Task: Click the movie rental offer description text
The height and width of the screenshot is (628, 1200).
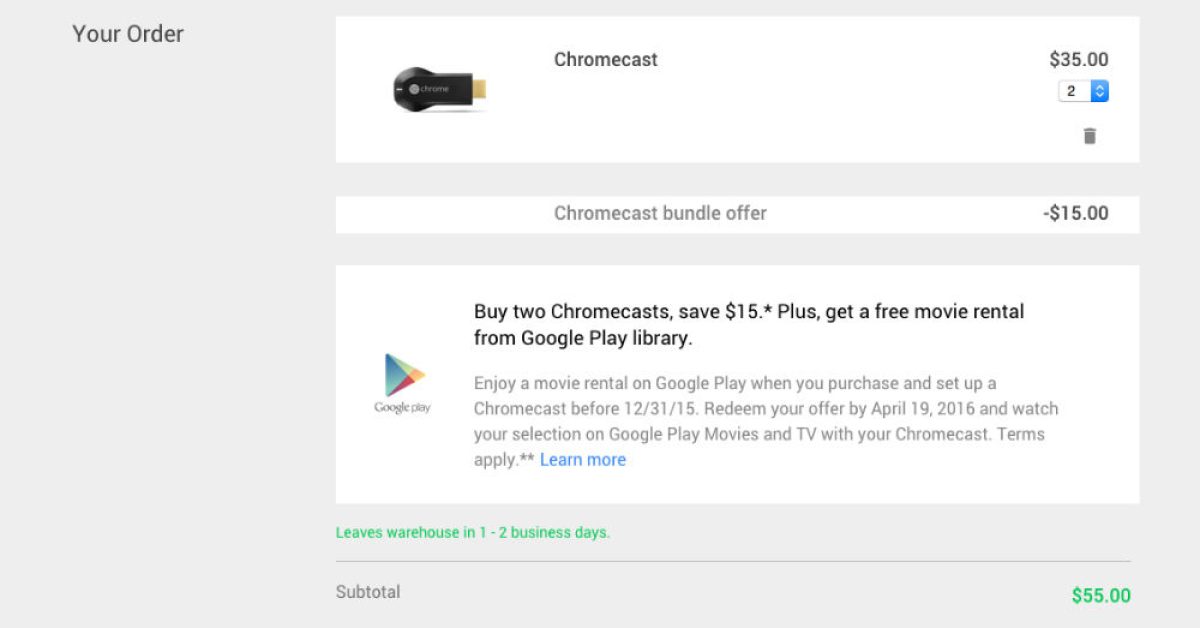Action: (x=765, y=421)
